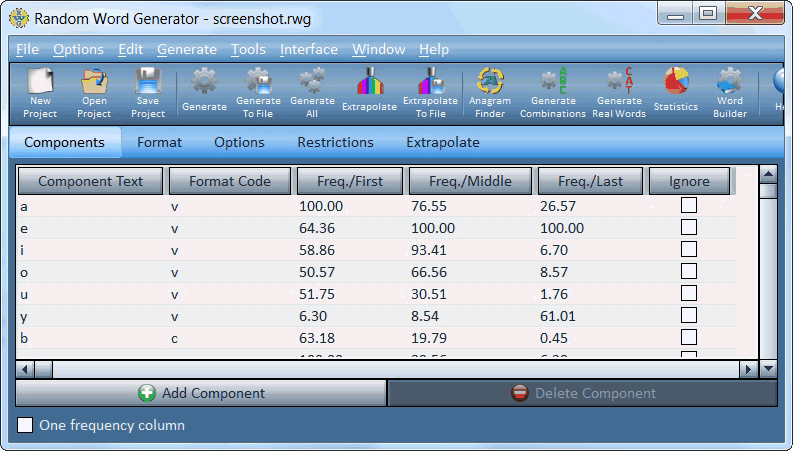Screen dimensions: 793x451
Task: Click the Freq./Last column header
Action: (590, 181)
